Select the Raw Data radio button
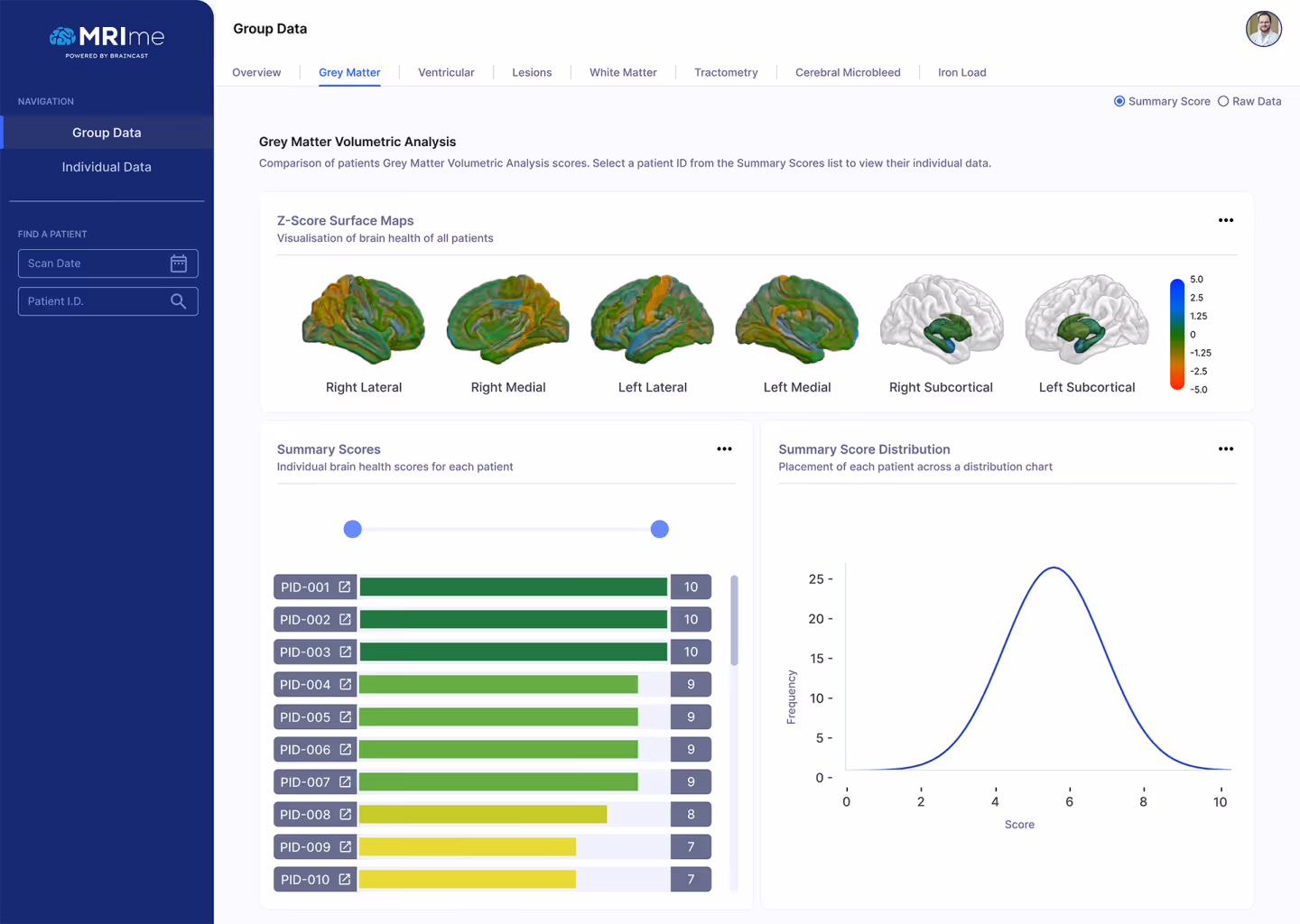1300x924 pixels. [1223, 101]
